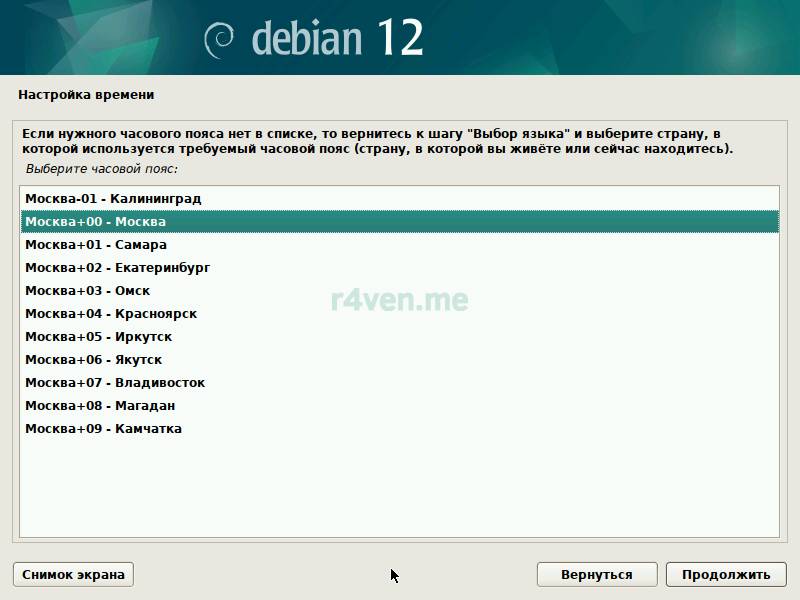800x600 pixels.
Task: Choose the "Москва+04 - Красноярск" time zone
Action: click(111, 314)
